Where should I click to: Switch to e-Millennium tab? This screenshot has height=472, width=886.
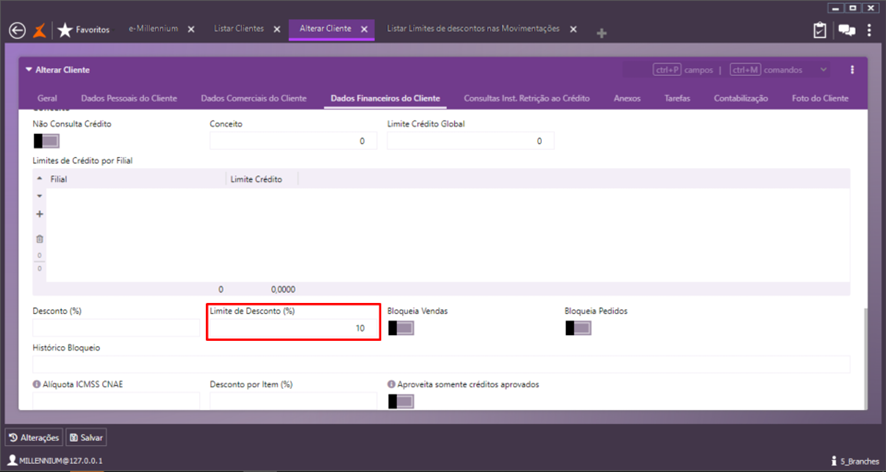[153, 29]
